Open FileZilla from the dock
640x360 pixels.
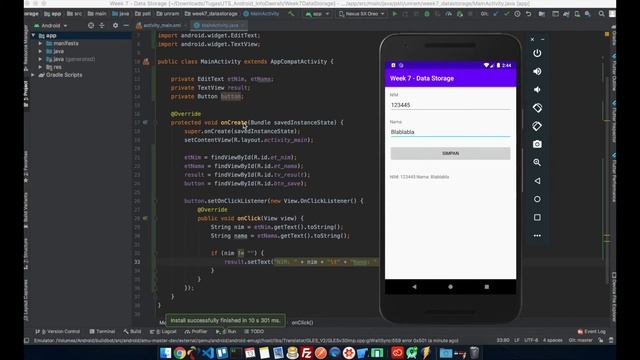pos(307,353)
